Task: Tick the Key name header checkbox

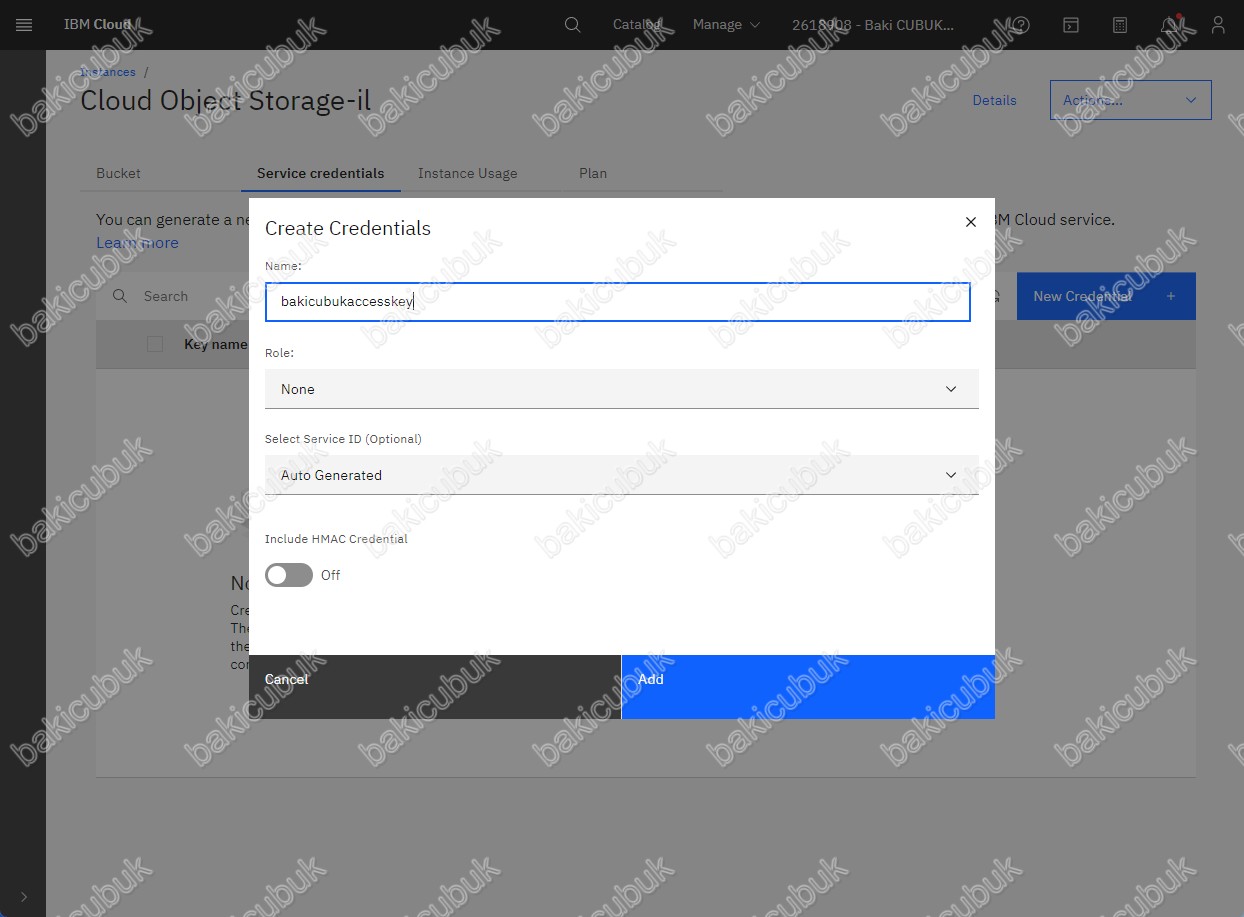Action: click(x=155, y=344)
